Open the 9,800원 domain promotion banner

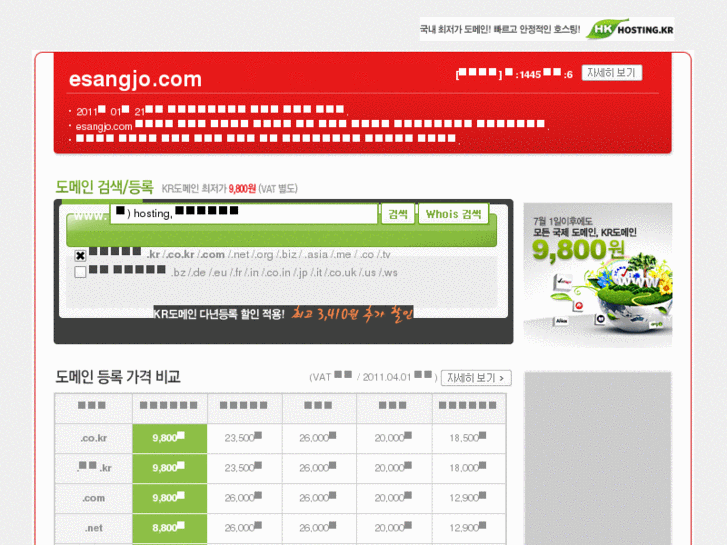point(598,275)
